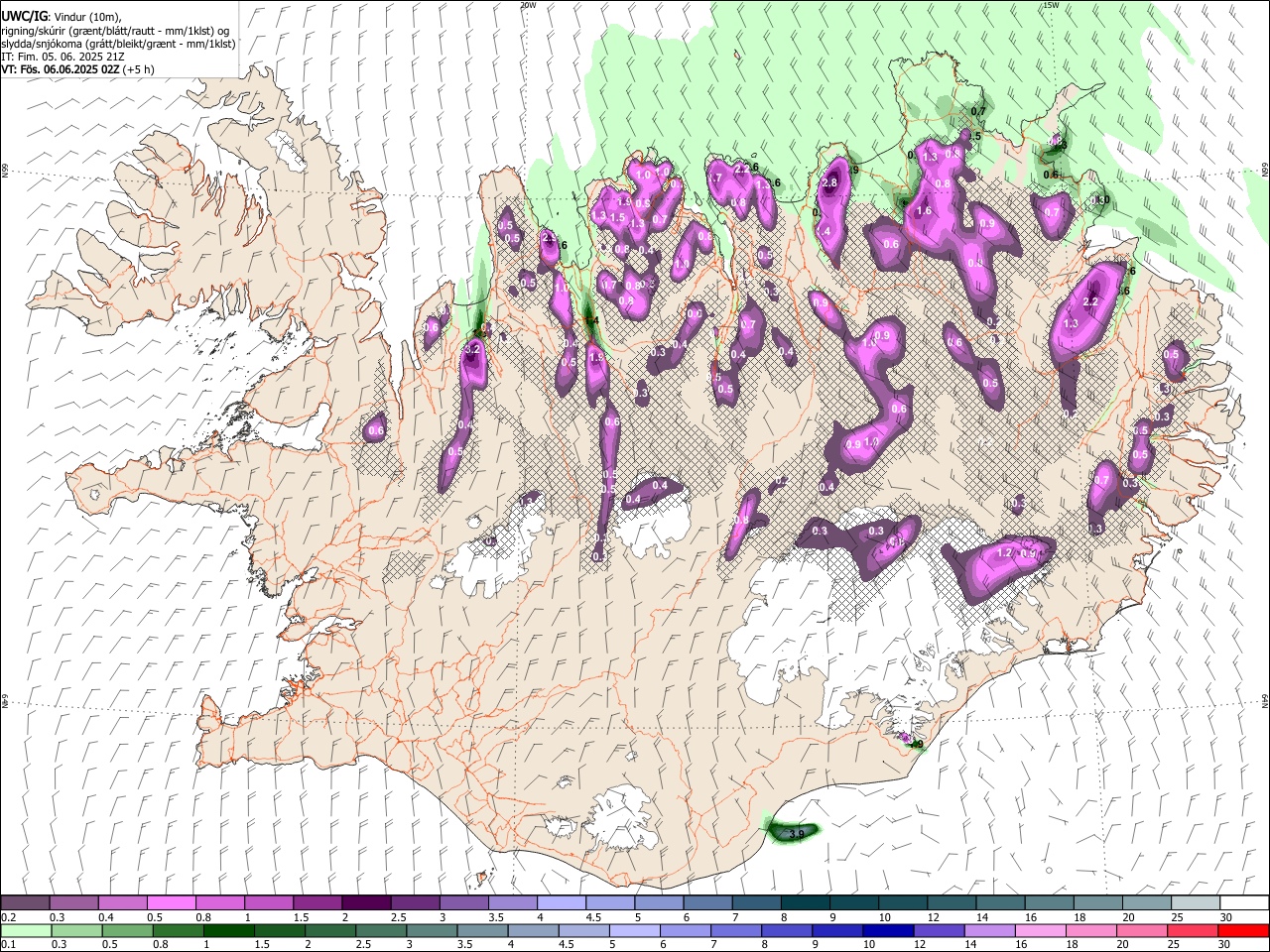This screenshot has width=1270, height=952.
Task: Pick the white 30 snow scale swatch
Action: [1244, 902]
